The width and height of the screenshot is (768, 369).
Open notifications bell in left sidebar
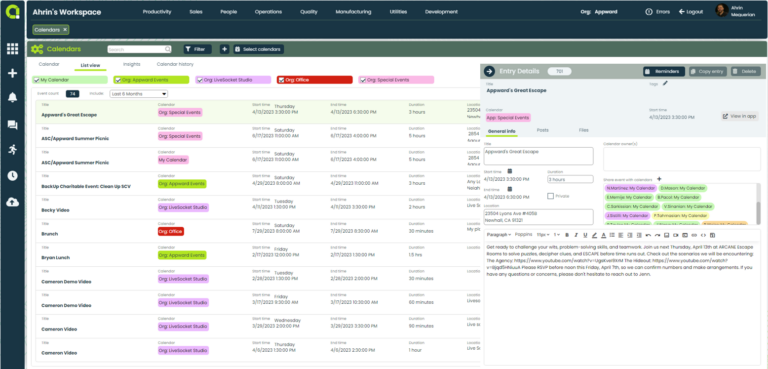(x=12, y=98)
